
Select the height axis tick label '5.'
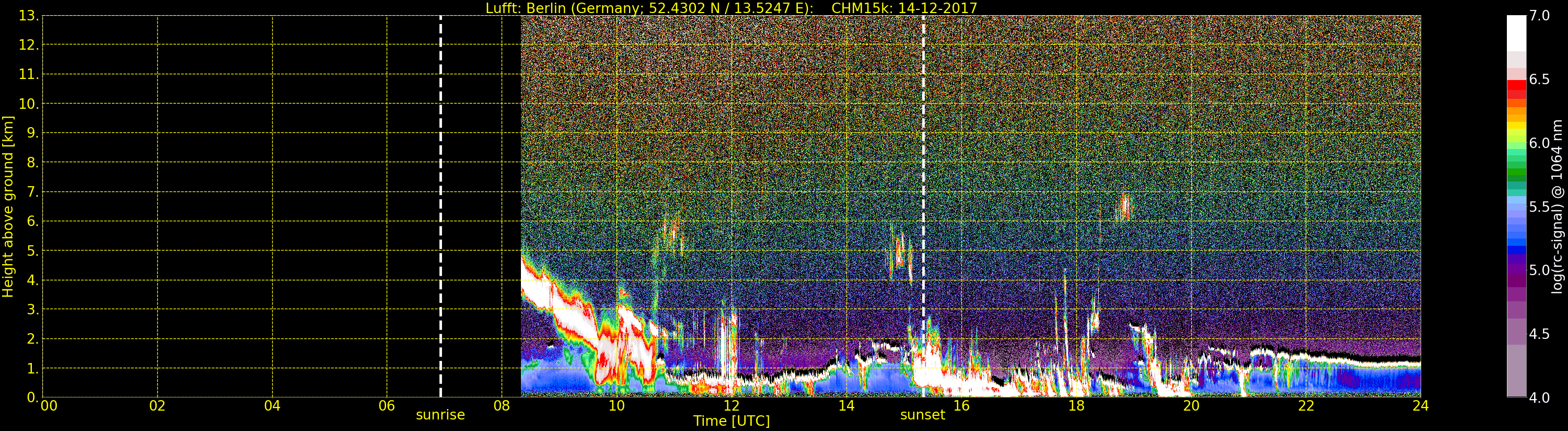pyautogui.click(x=32, y=251)
